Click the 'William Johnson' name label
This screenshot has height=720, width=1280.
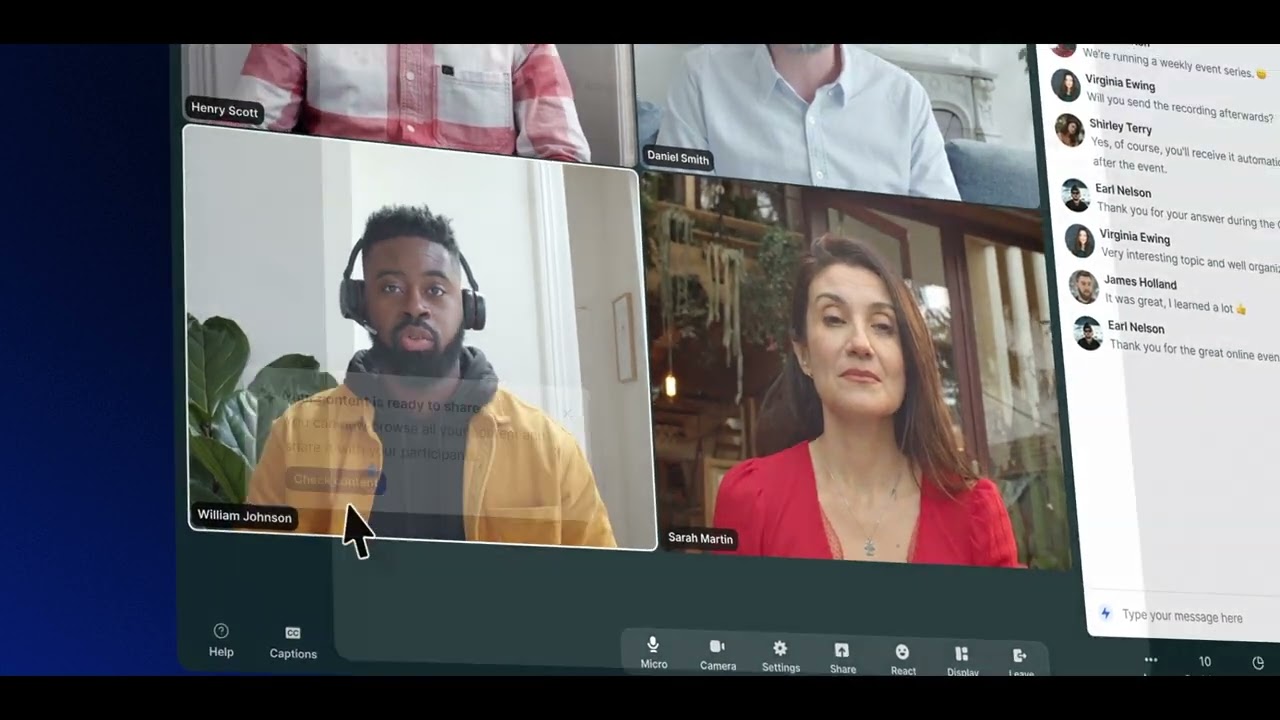coord(244,516)
